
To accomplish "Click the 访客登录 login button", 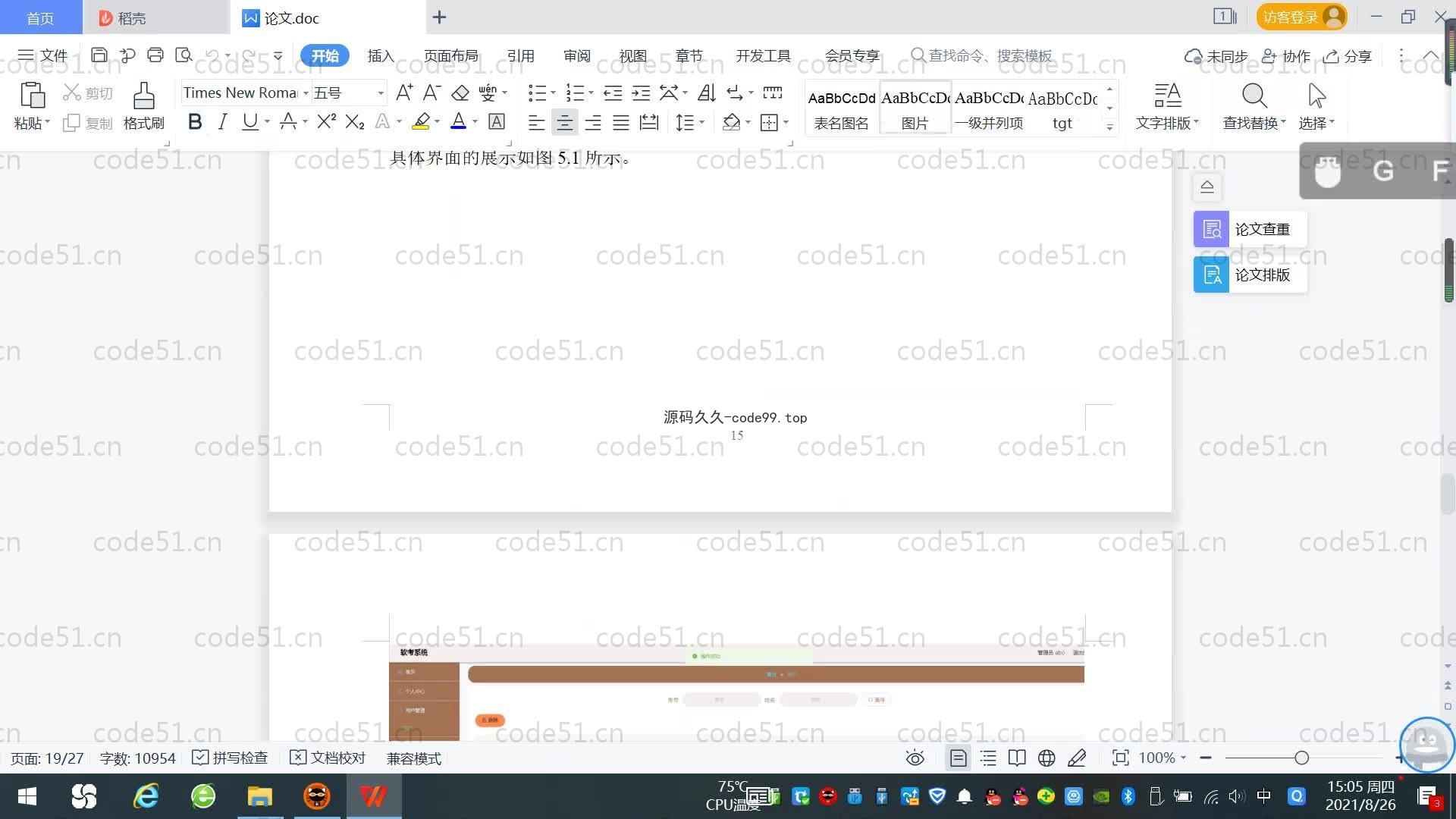I will click(x=1301, y=17).
